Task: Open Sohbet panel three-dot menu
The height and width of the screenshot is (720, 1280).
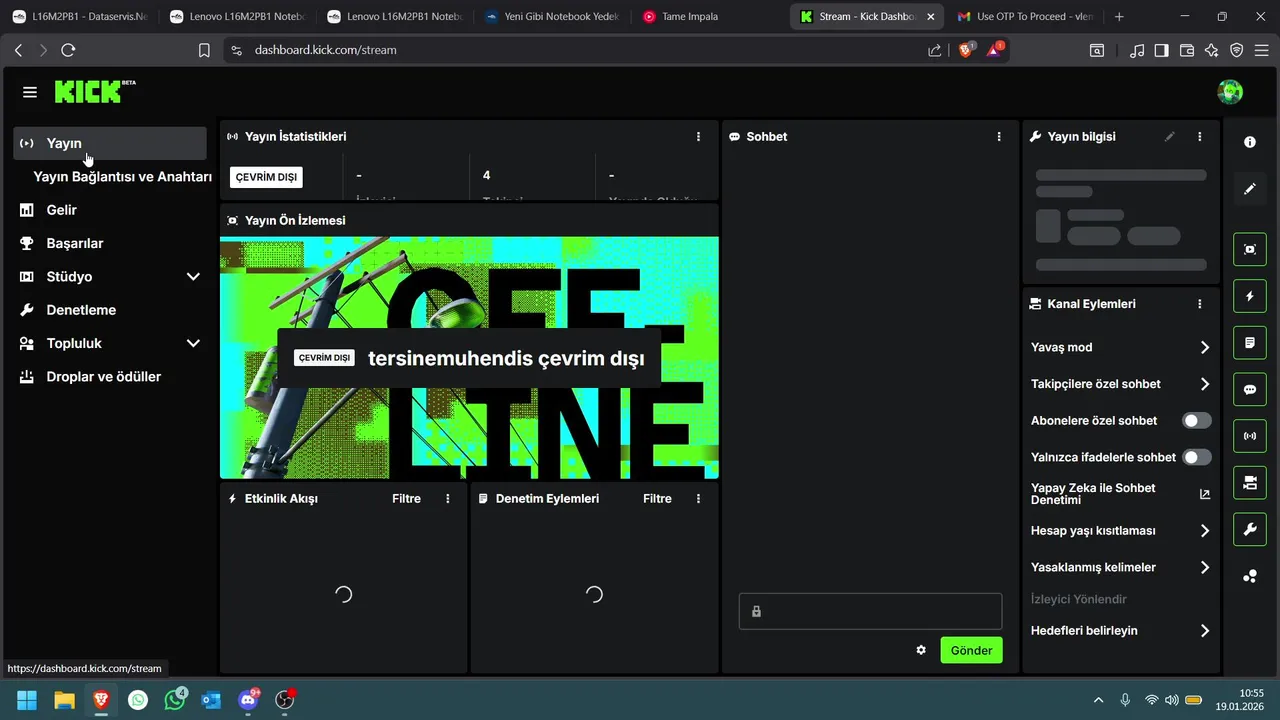Action: [x=999, y=136]
